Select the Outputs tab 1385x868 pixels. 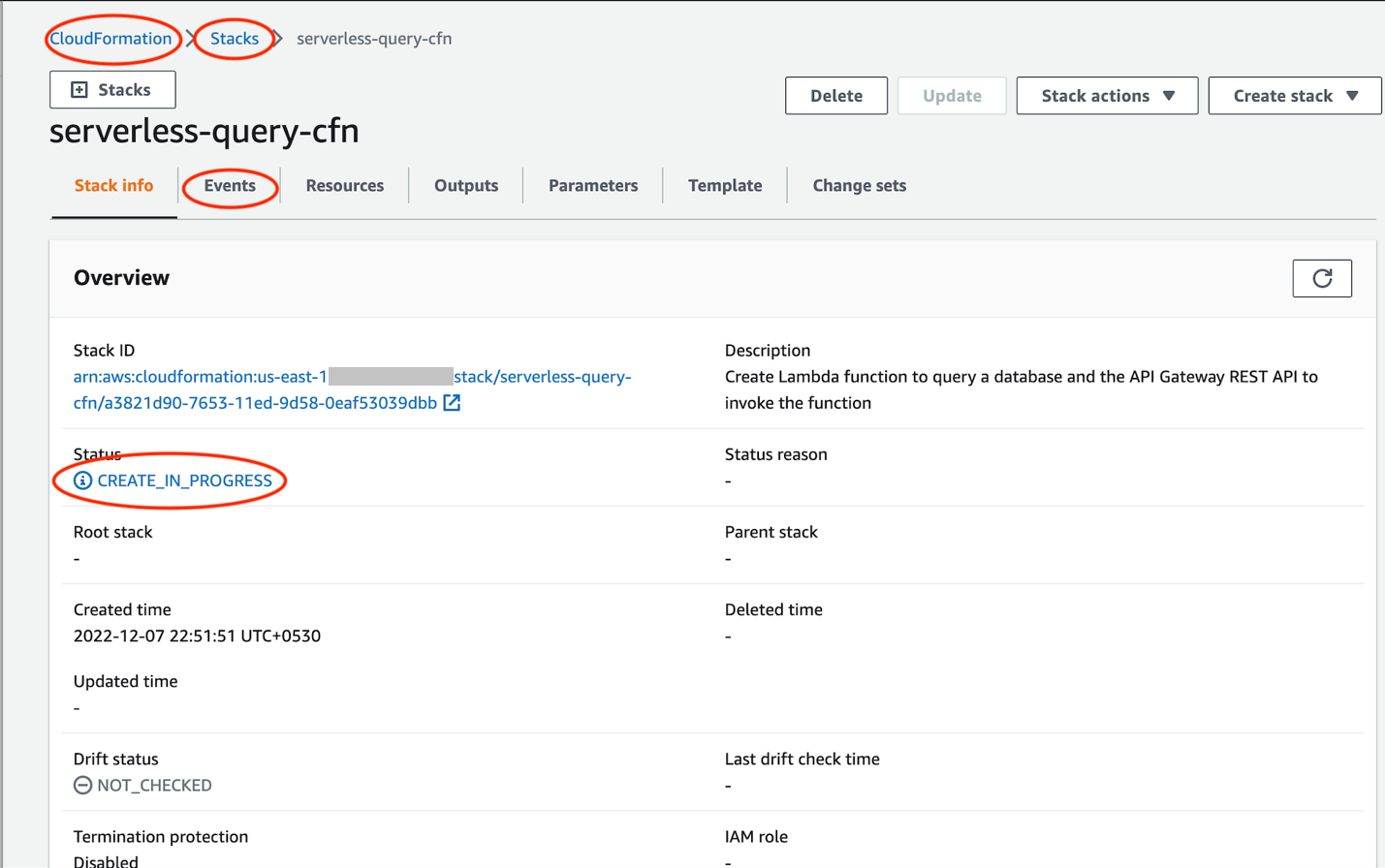click(x=466, y=186)
